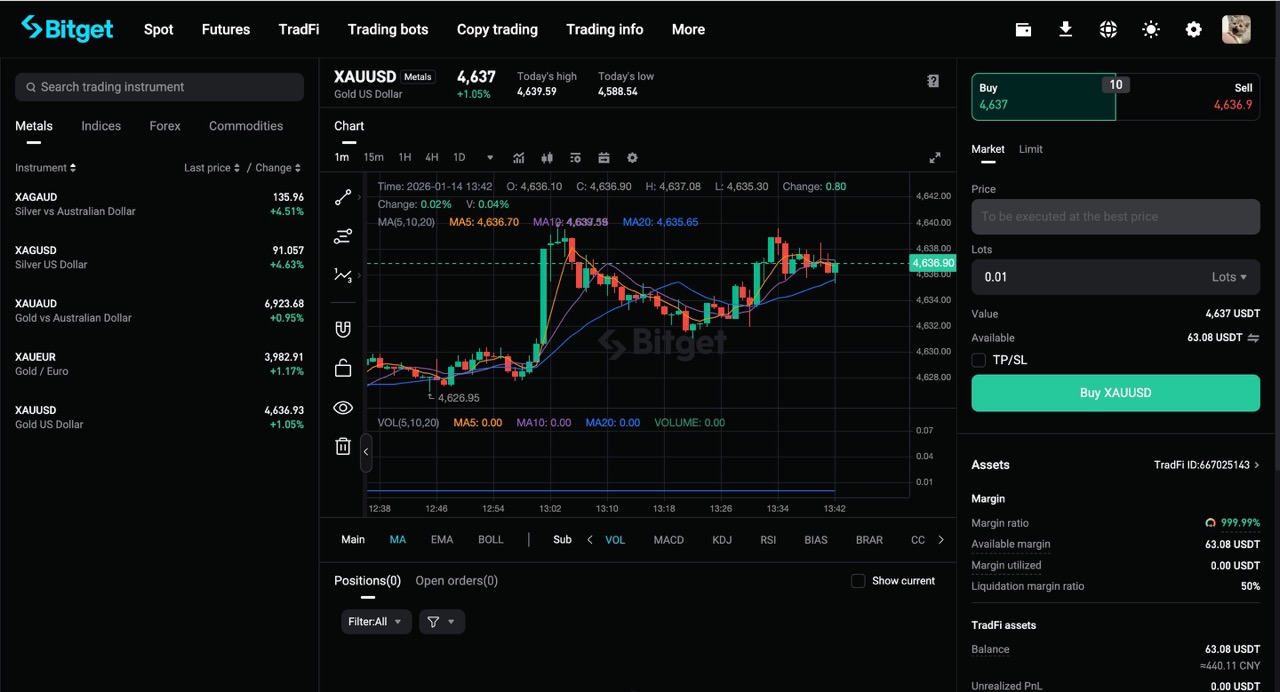The height and width of the screenshot is (692, 1280).
Task: Open the timeframe dropdown arrow next to 1D
Action: pos(489,157)
